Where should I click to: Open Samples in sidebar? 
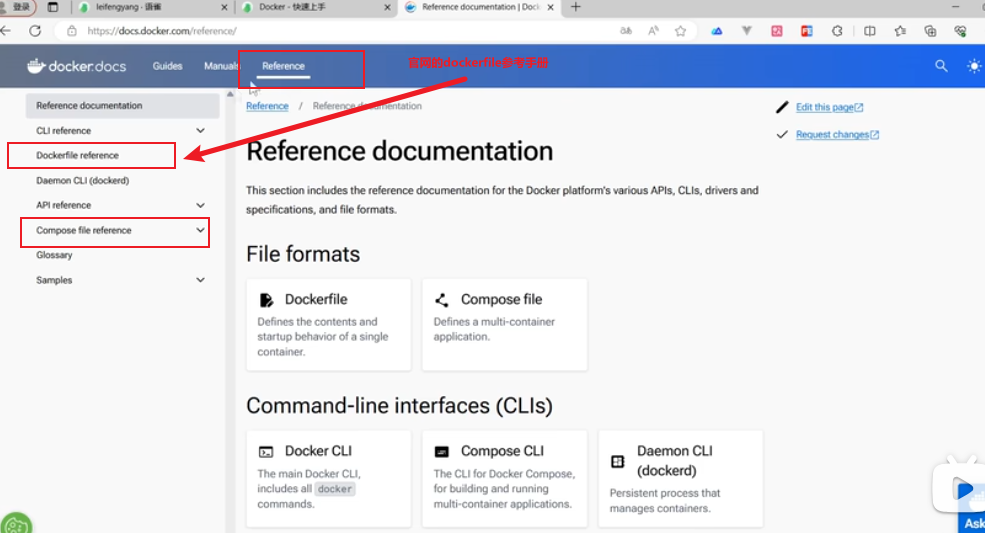point(54,280)
